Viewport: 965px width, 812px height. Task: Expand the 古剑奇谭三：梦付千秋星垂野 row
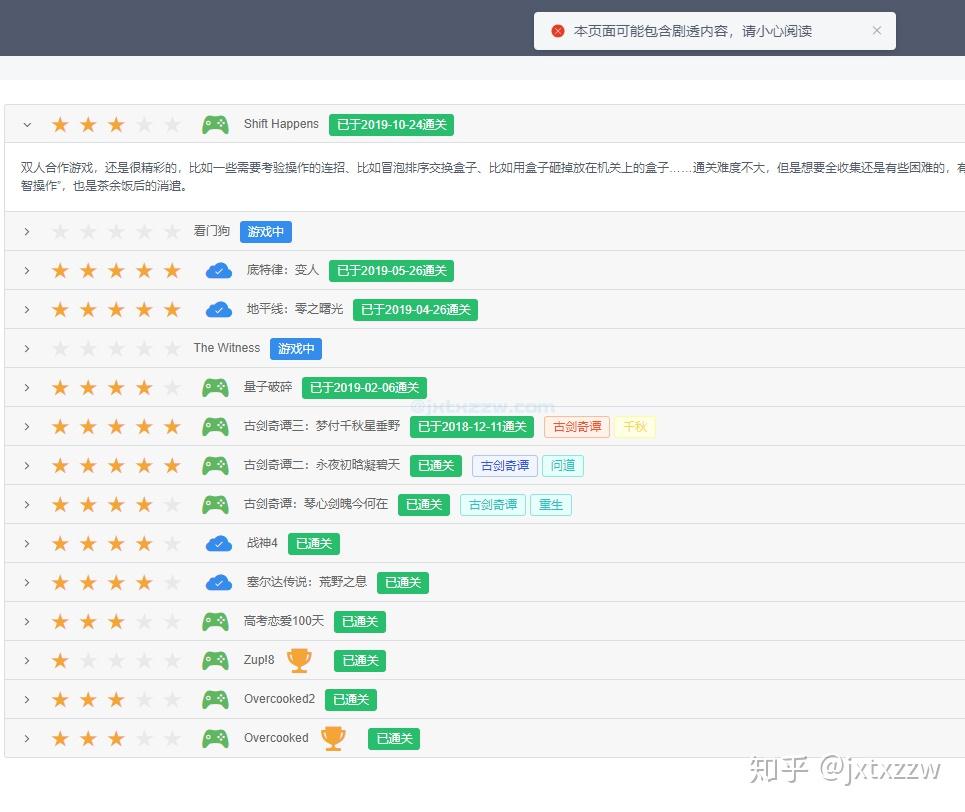click(x=27, y=426)
